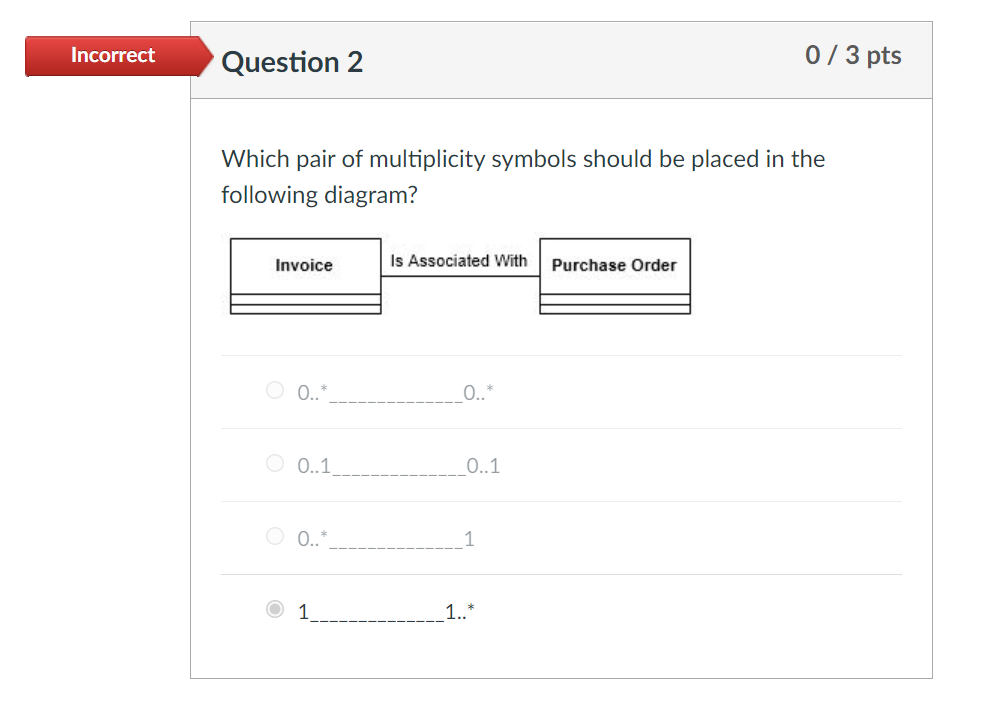Click the Incorrect status ribbon
Screen dimensions: 1007x716
(x=113, y=55)
